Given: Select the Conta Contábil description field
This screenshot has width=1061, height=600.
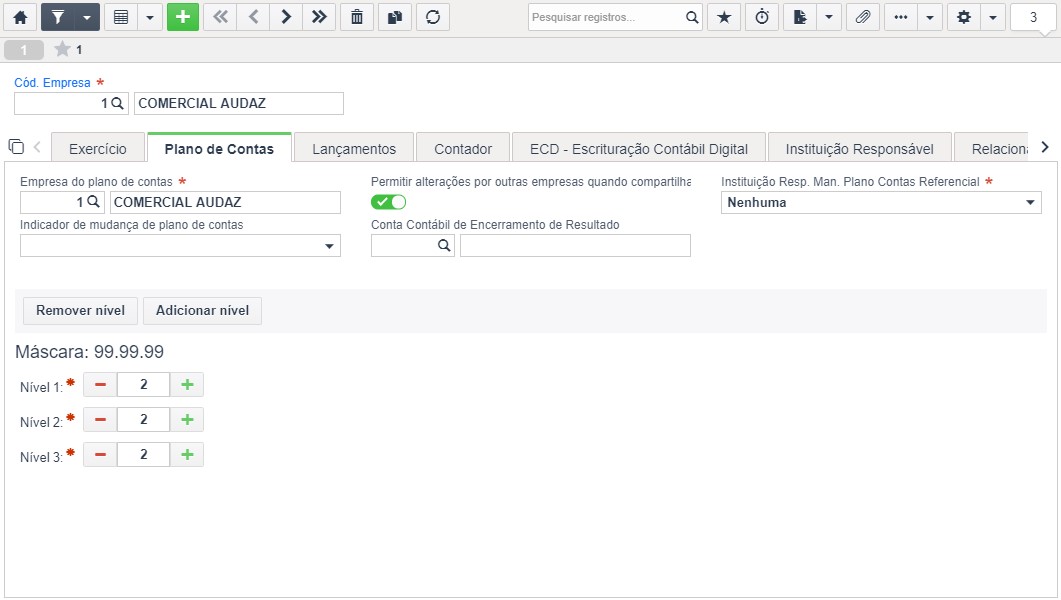Looking at the screenshot, I should 575,246.
